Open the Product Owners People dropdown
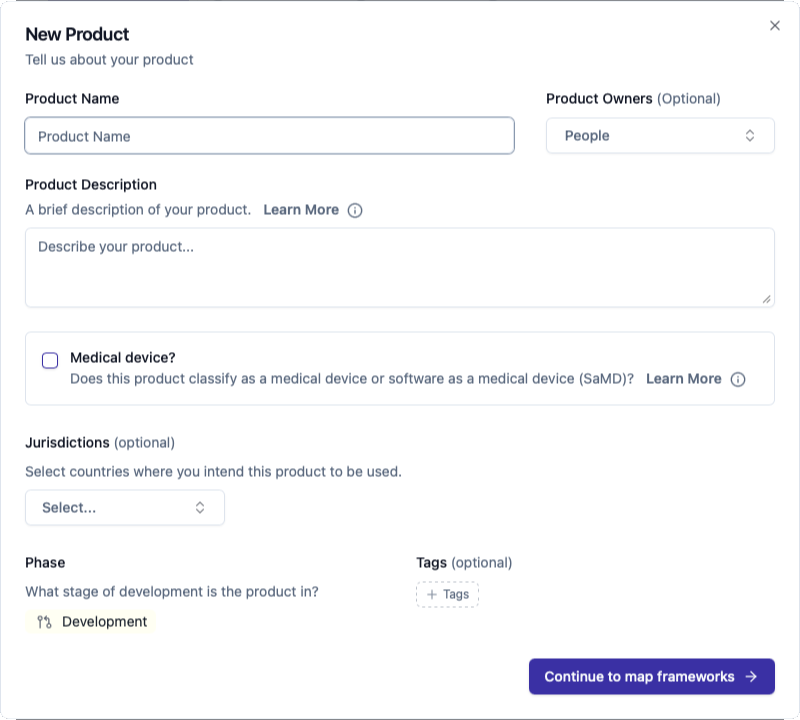Screen dimensions: 800x720 coord(660,136)
